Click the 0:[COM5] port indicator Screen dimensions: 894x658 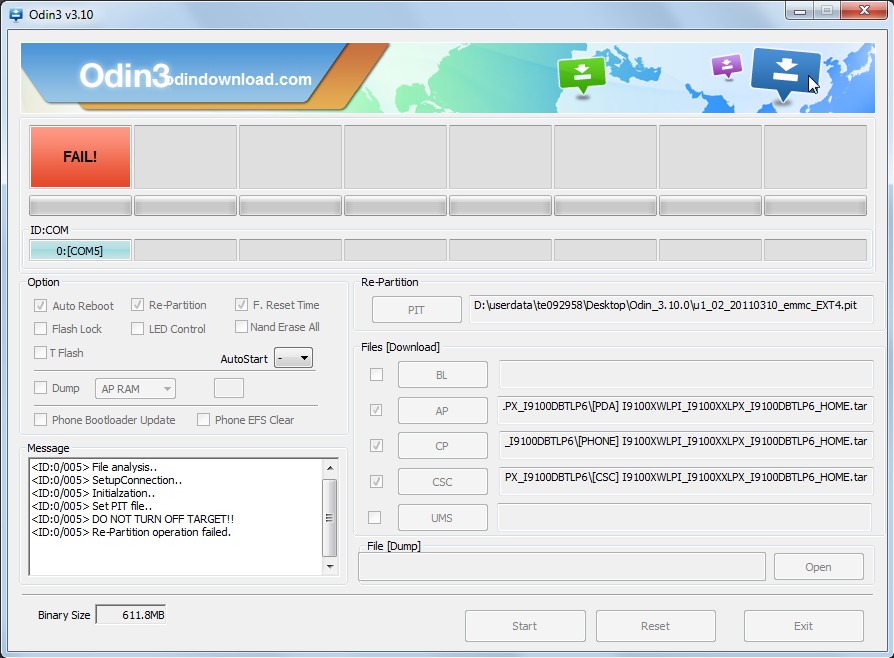[x=80, y=251]
